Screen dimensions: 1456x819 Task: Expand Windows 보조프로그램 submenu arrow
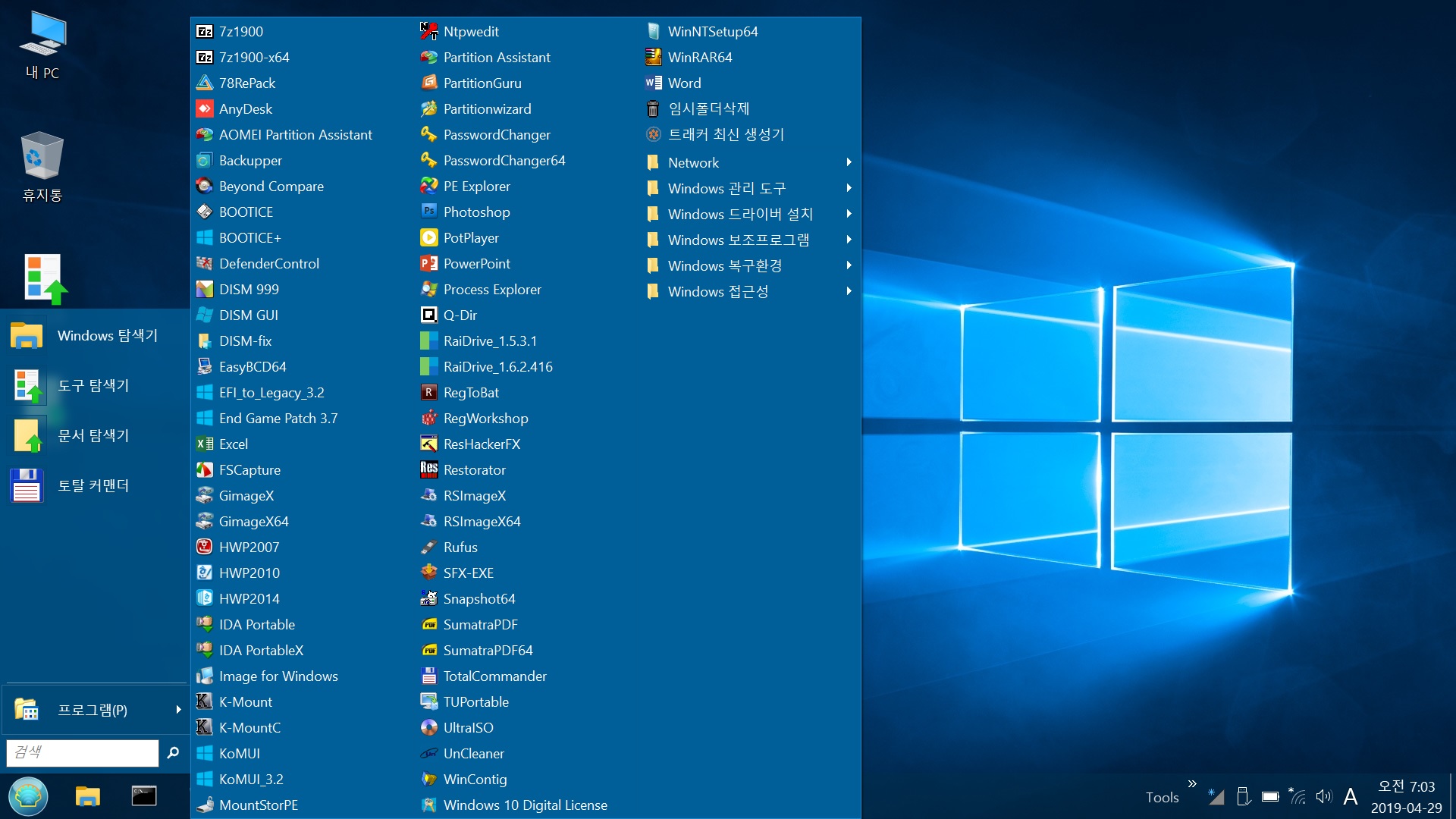(x=849, y=240)
